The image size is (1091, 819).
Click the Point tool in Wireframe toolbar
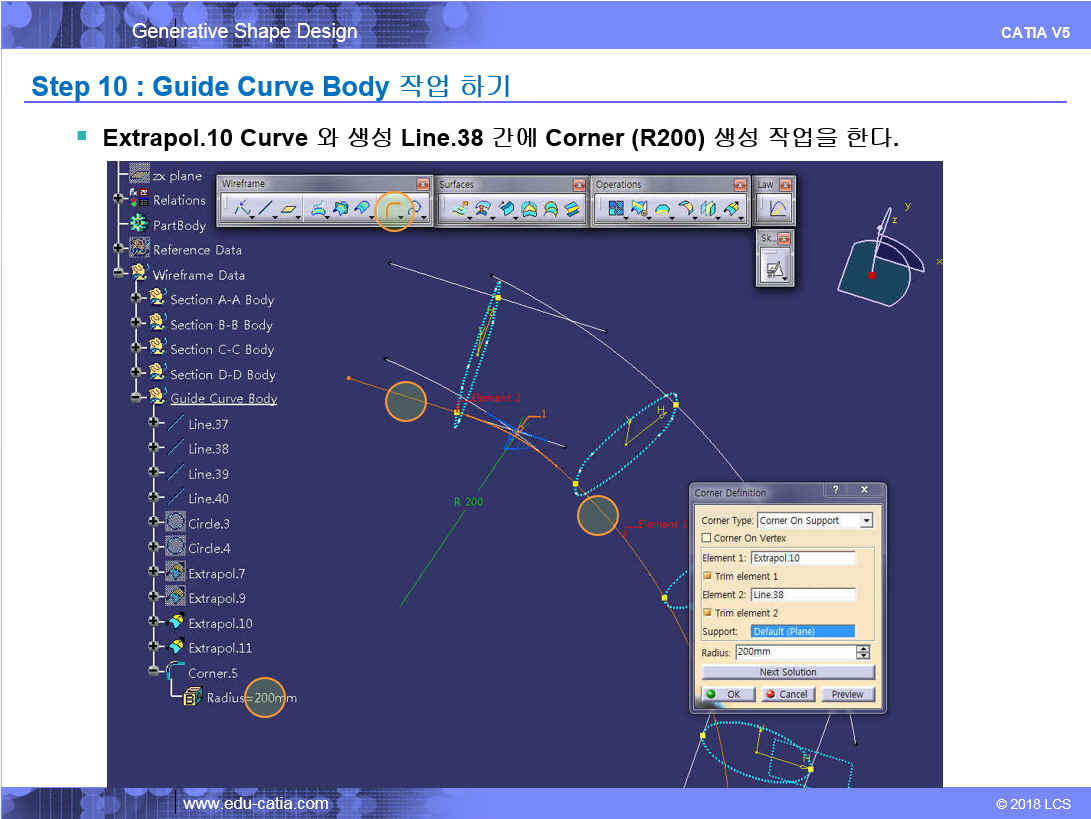[240, 209]
